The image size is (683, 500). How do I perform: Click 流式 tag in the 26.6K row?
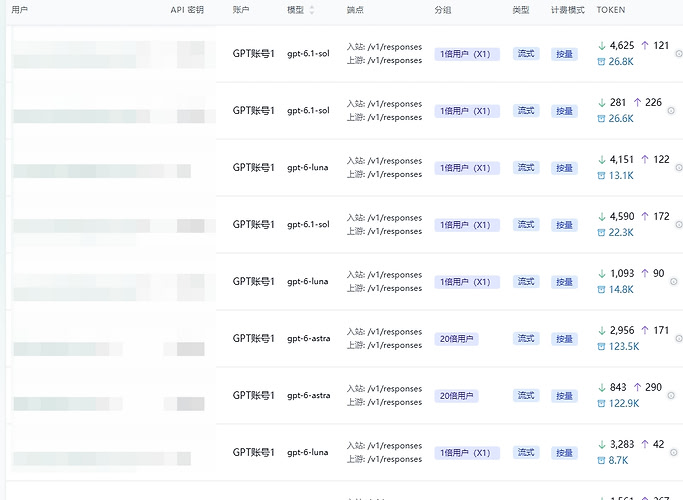[x=526, y=111]
